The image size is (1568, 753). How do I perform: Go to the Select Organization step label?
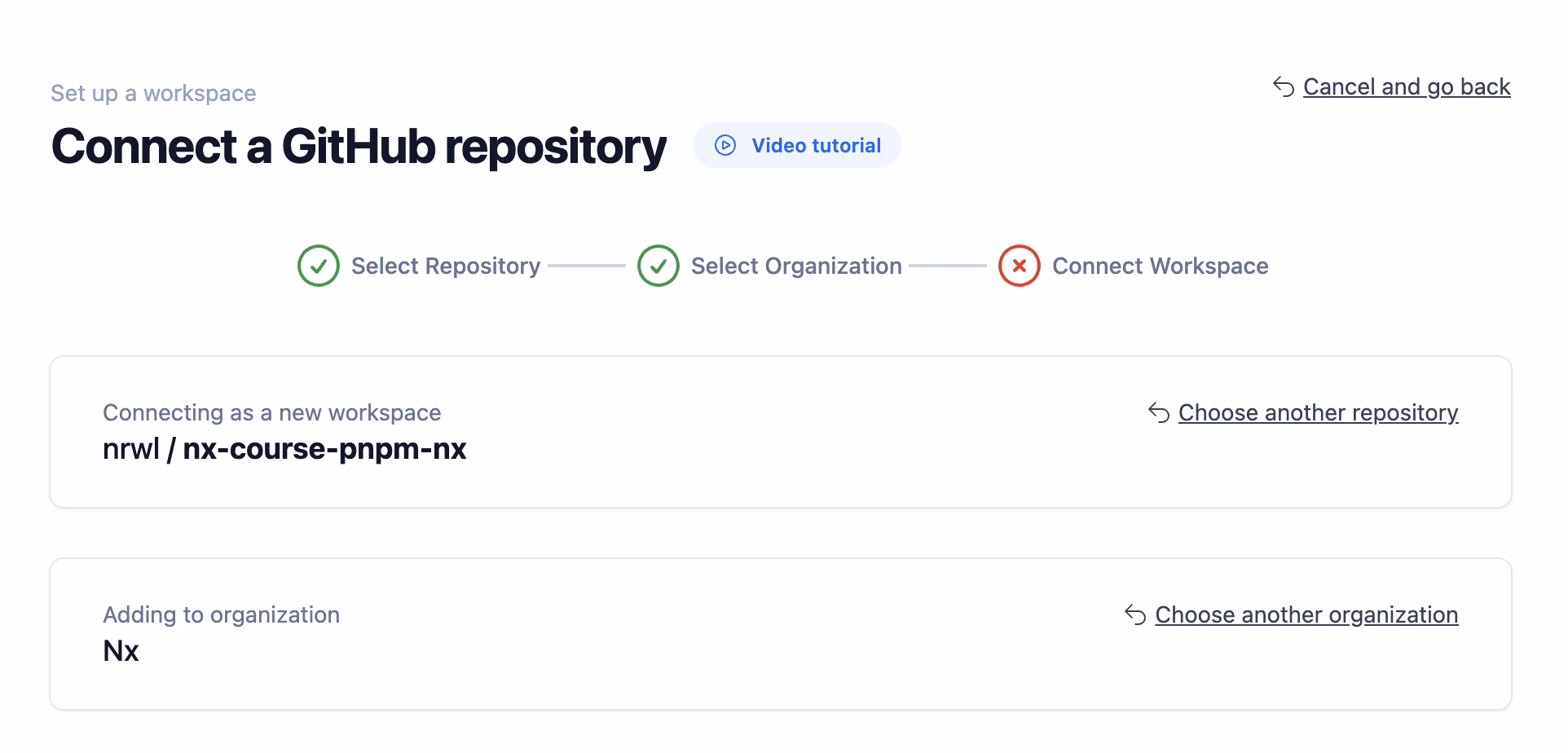click(x=796, y=266)
